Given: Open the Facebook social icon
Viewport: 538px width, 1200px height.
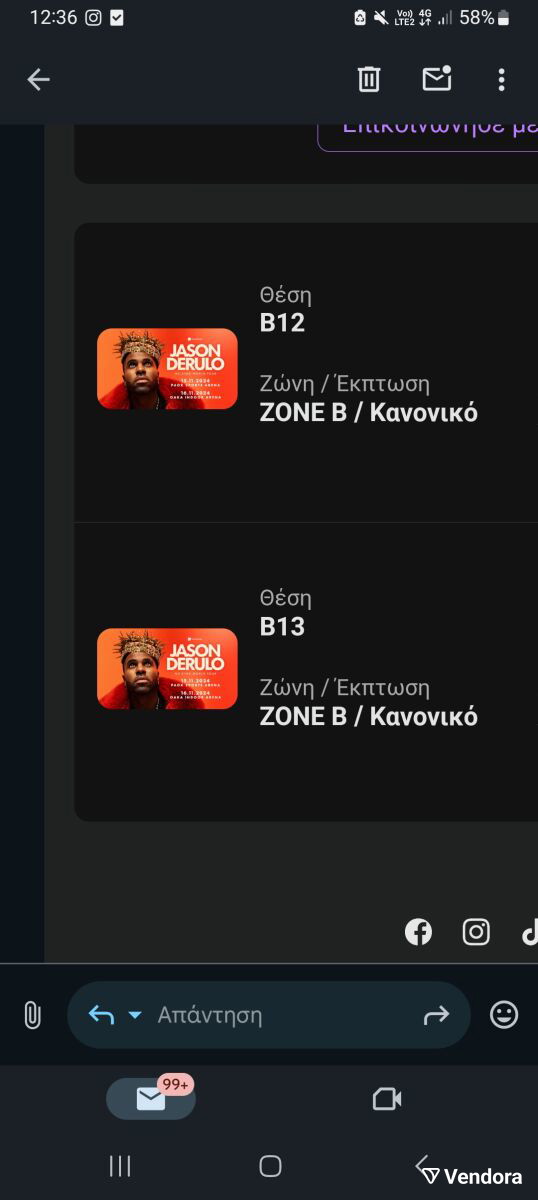Looking at the screenshot, I should pos(418,932).
